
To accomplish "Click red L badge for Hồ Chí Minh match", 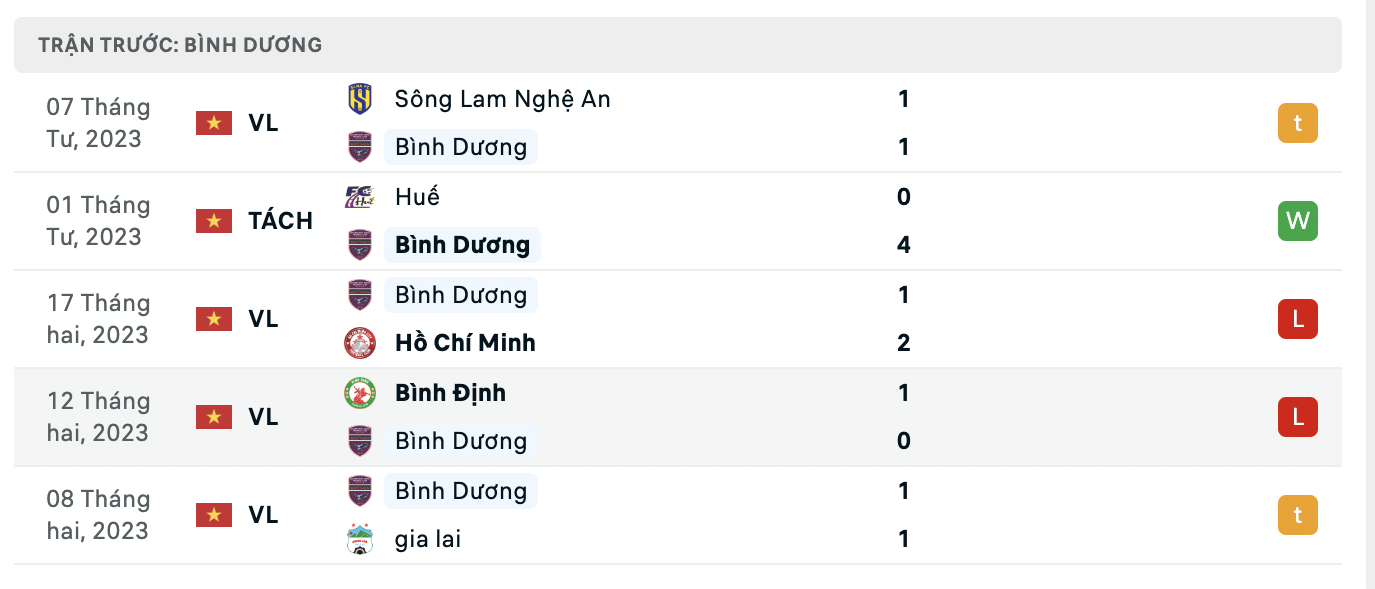I will pyautogui.click(x=1298, y=319).
